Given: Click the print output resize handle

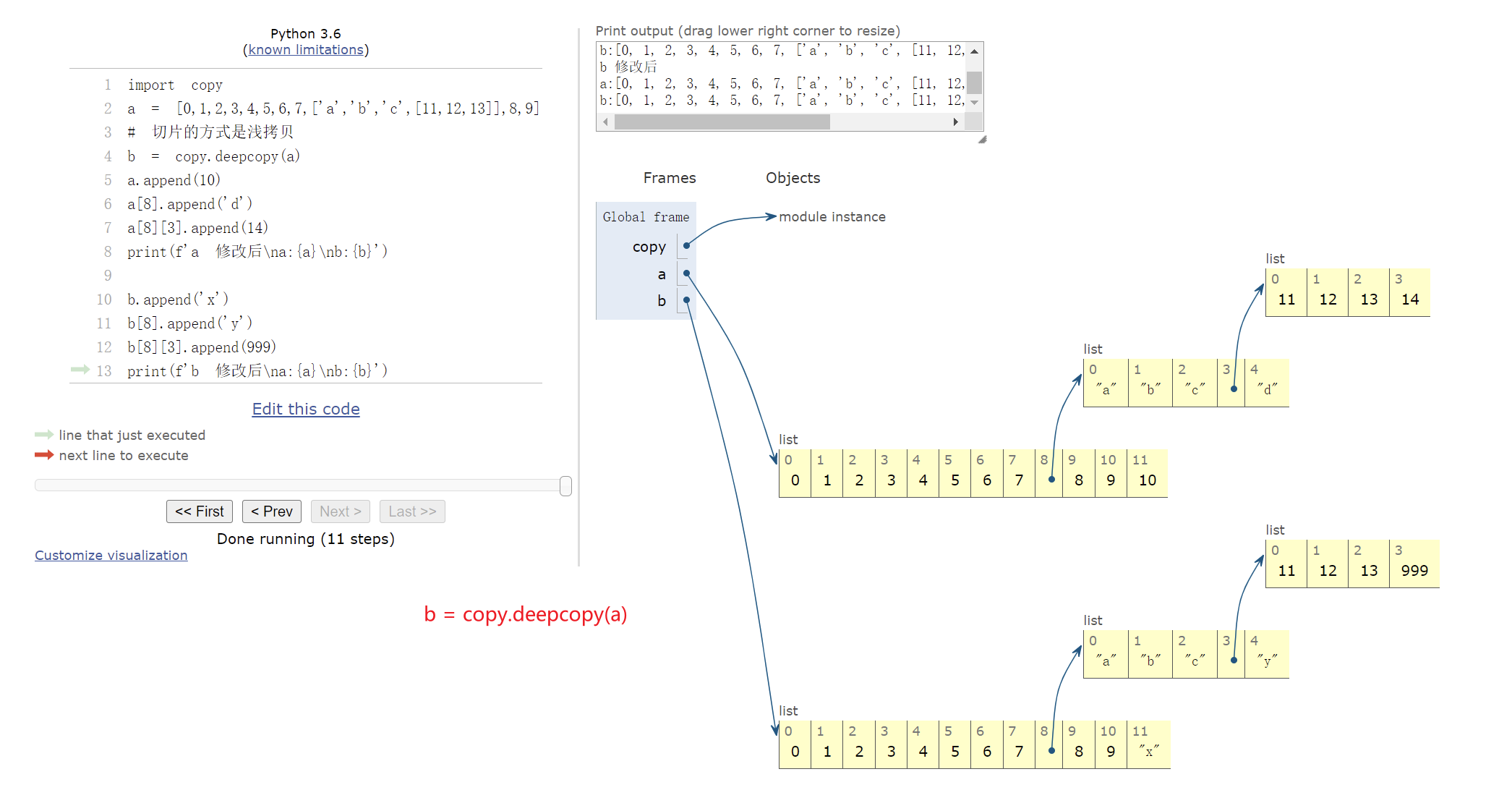Looking at the screenshot, I should pos(982,140).
